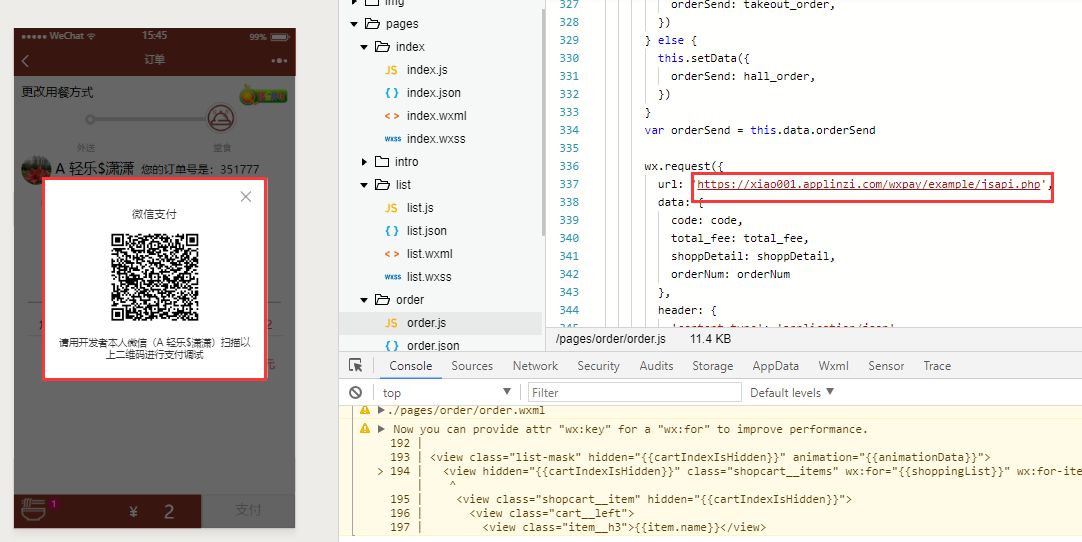
Task: Switch to the Console tab
Action: [411, 366]
